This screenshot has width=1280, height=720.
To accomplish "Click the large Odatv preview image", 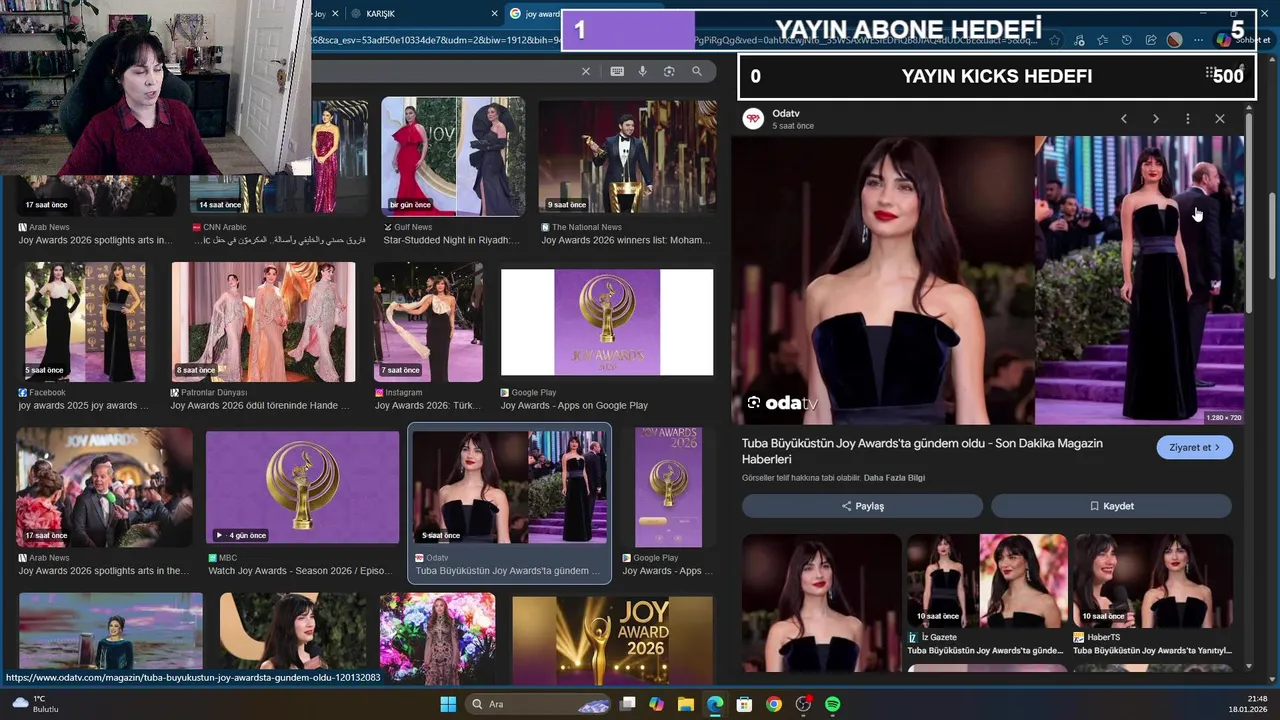I will click(988, 280).
